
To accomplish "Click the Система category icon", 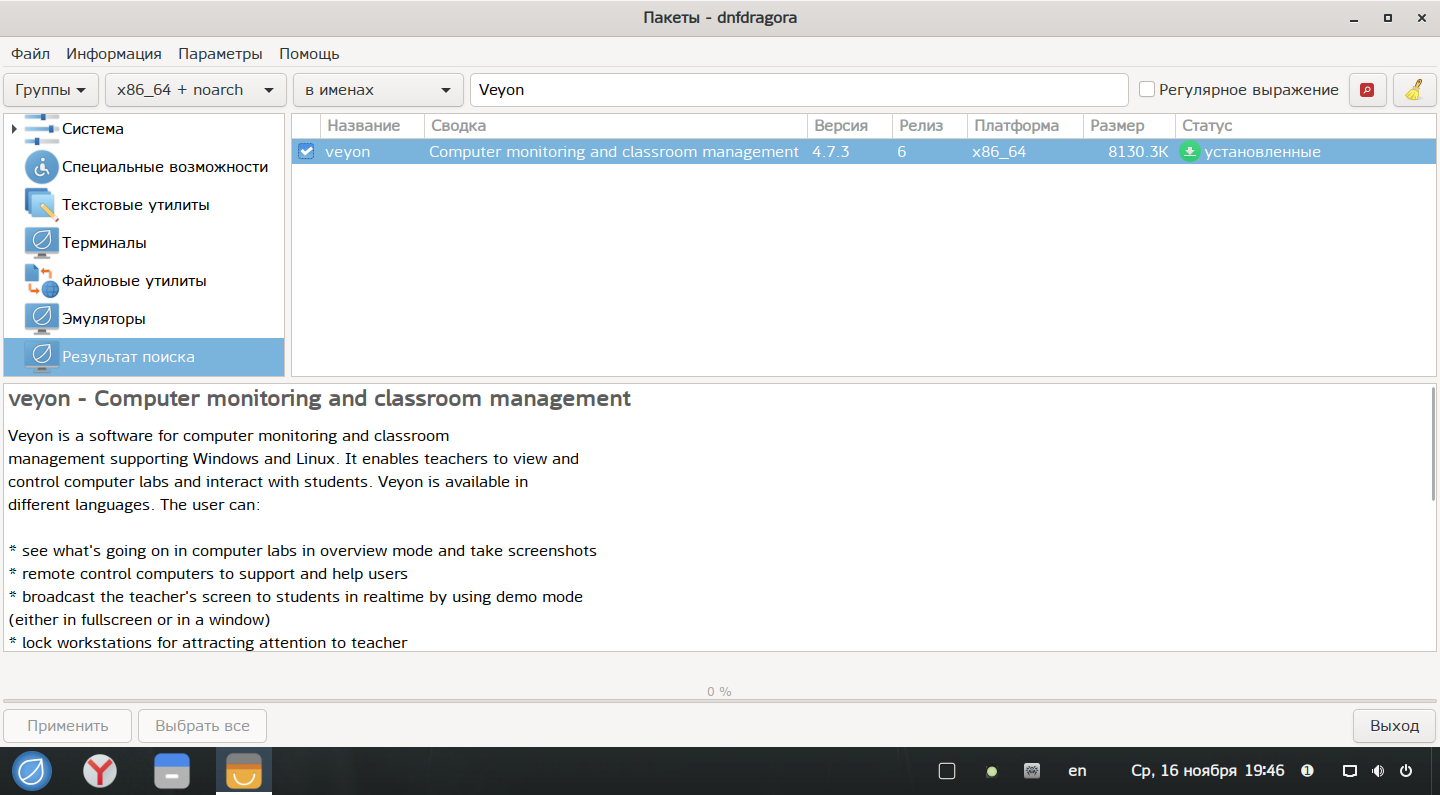I will pos(42,129).
